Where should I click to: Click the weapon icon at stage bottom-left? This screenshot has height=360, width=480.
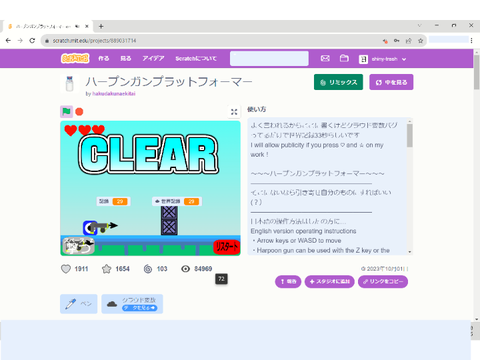(79, 246)
